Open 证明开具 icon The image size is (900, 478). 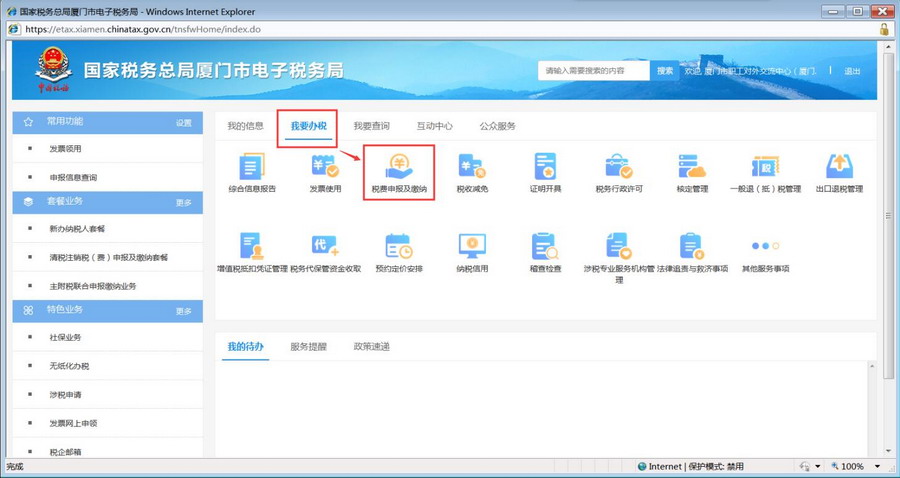point(545,166)
